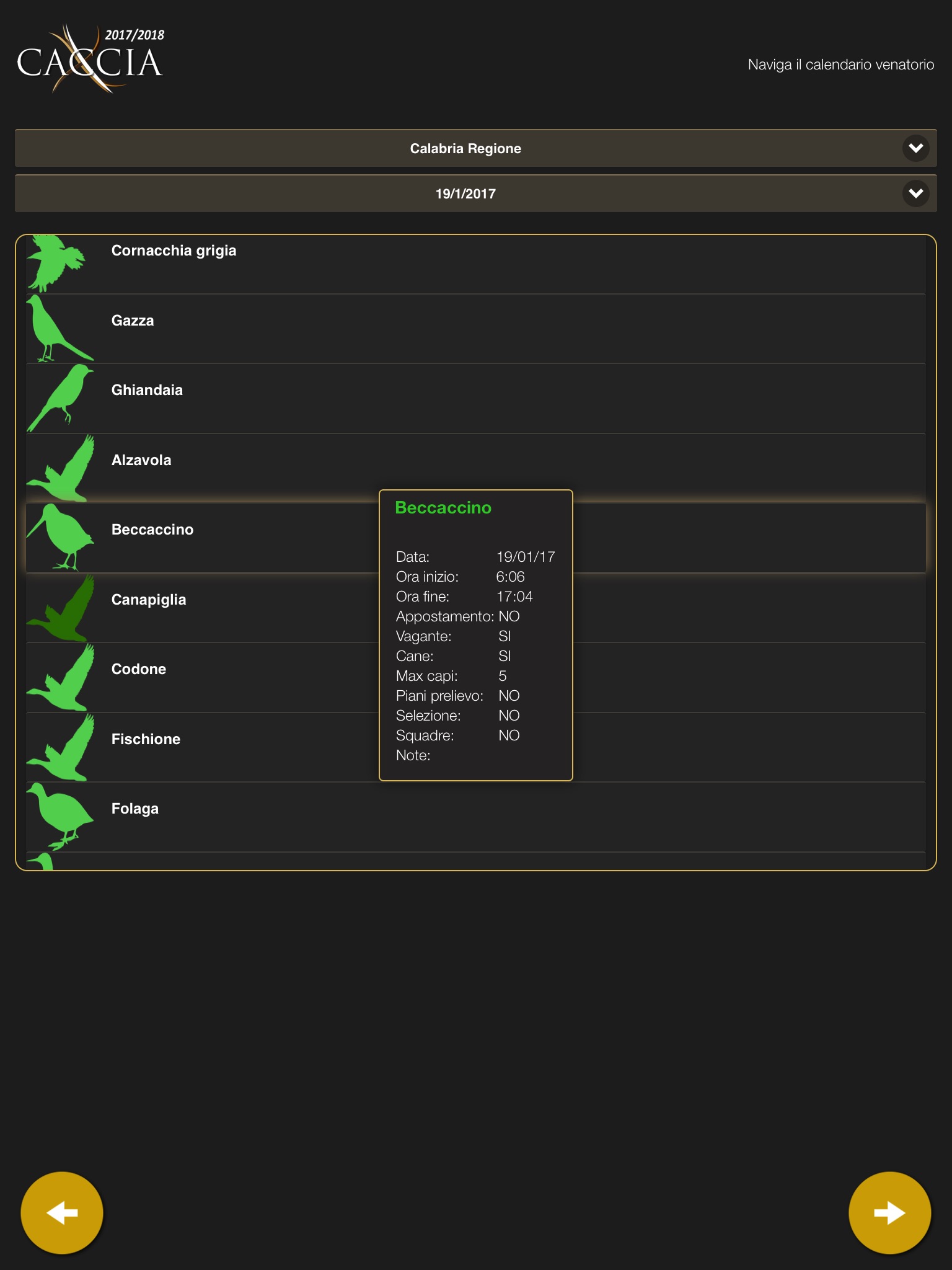Click the Codone flying duck icon

click(60, 677)
